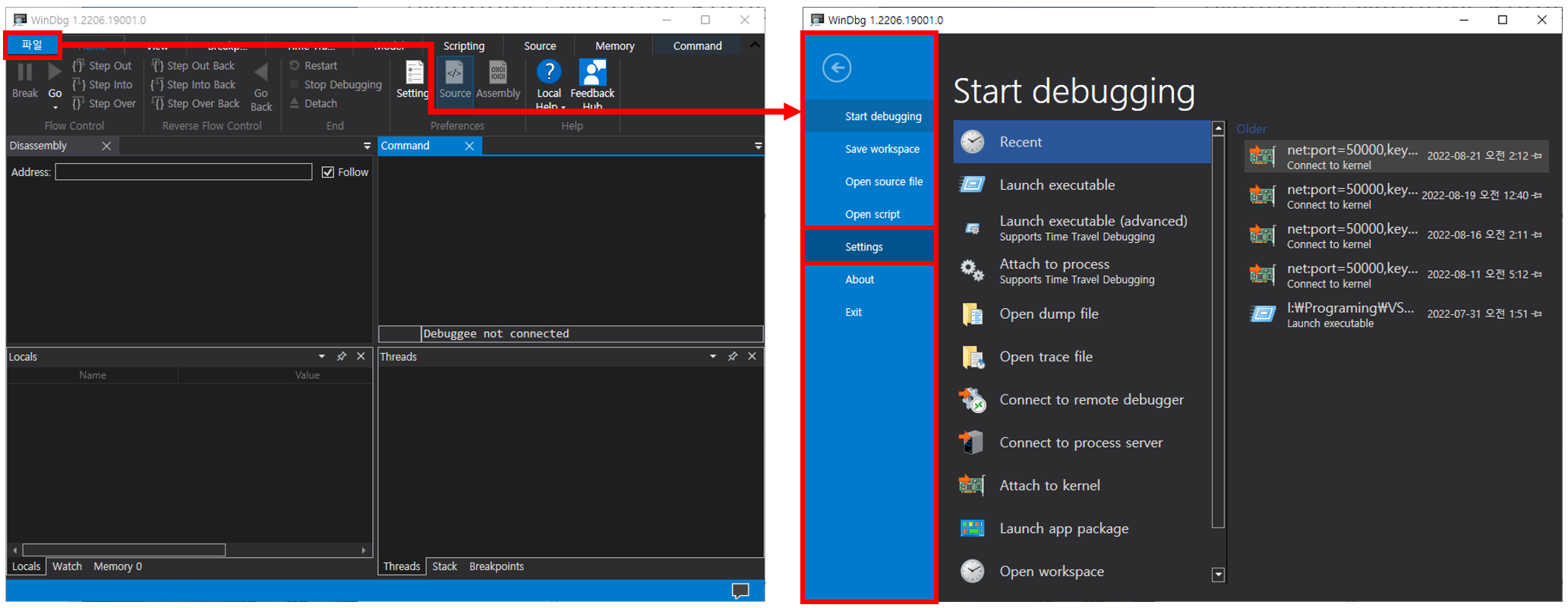
Task: Click Connect to remote debugger icon
Action: point(972,399)
